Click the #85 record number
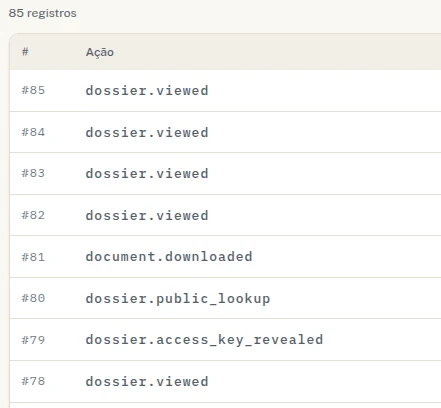The image size is (441, 408). [33, 90]
